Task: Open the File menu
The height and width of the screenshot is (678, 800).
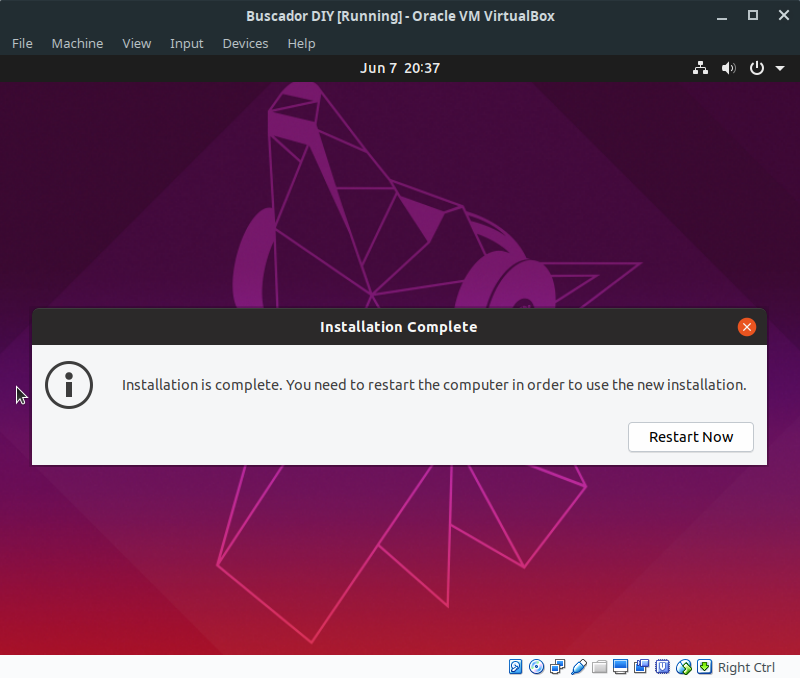Action: pyautogui.click(x=22, y=44)
